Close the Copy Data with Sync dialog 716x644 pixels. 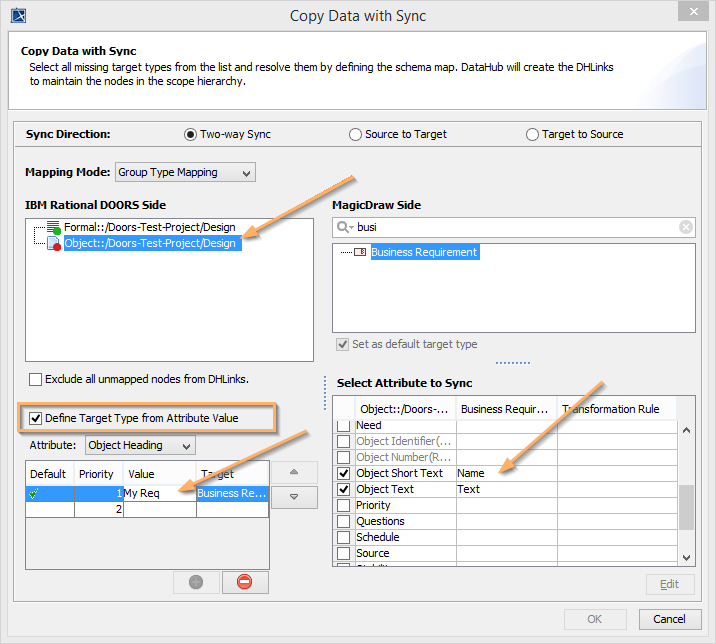pyautogui.click(x=693, y=11)
